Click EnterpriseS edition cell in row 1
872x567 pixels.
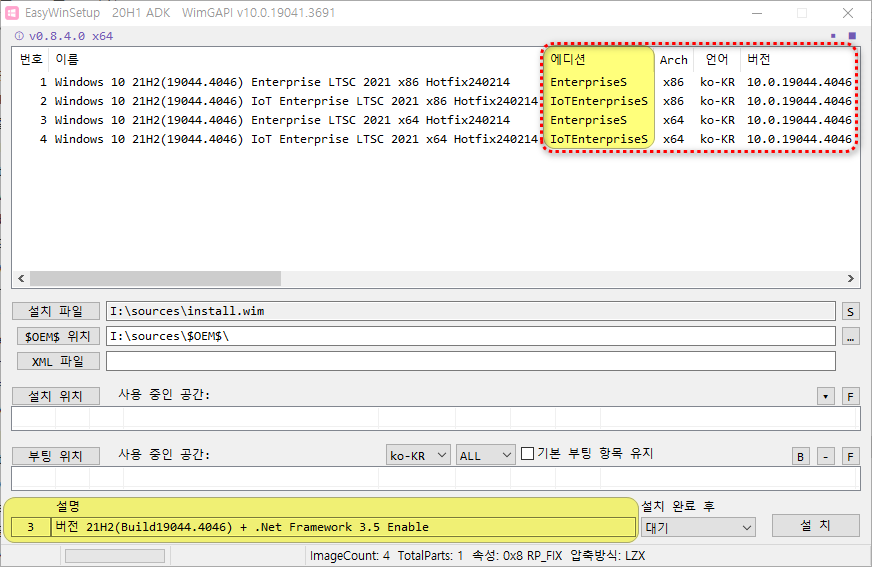click(x=588, y=82)
